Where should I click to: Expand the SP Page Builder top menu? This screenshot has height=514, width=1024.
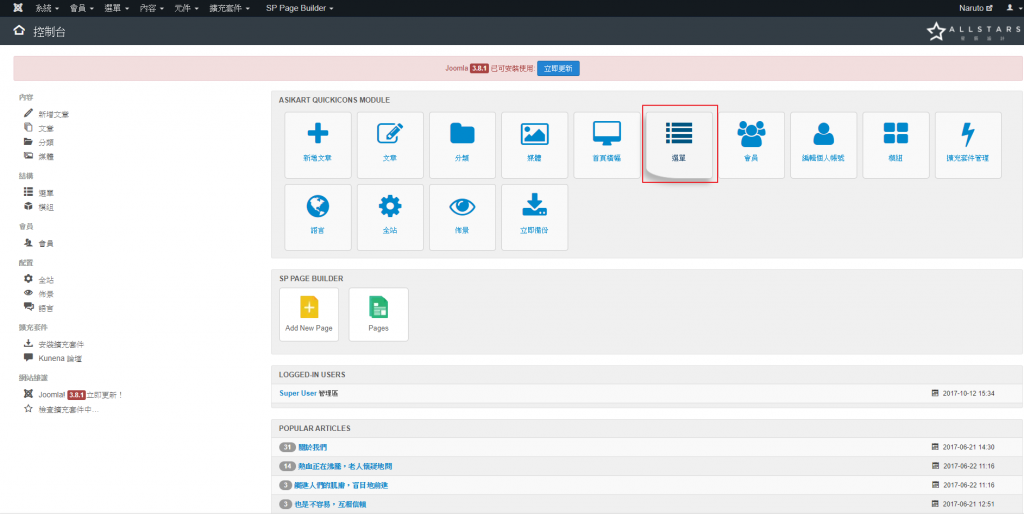(300, 8)
